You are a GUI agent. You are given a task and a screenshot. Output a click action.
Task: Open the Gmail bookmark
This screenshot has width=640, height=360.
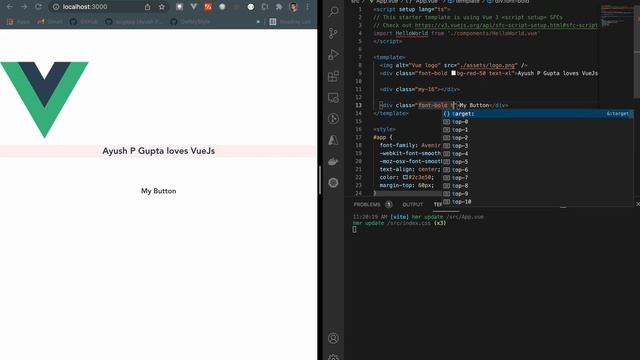(x=50, y=22)
